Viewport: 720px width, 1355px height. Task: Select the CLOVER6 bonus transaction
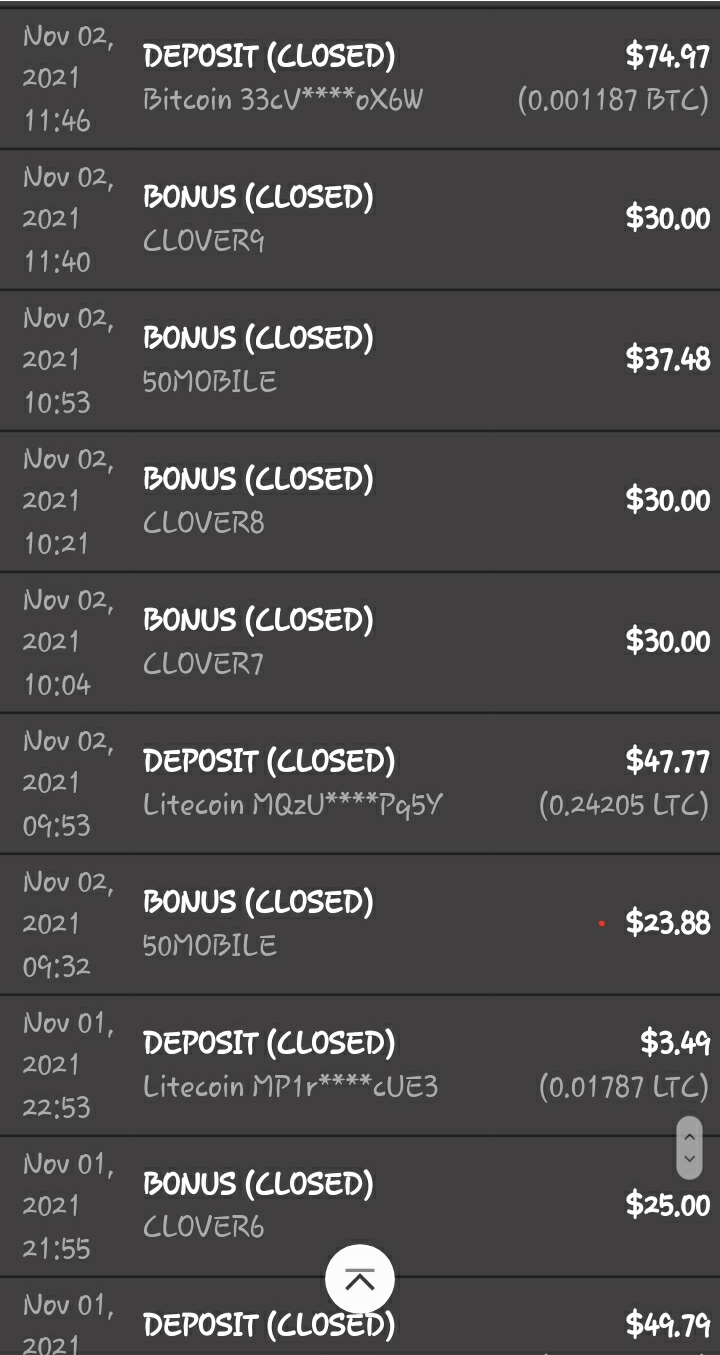pyautogui.click(x=360, y=1206)
